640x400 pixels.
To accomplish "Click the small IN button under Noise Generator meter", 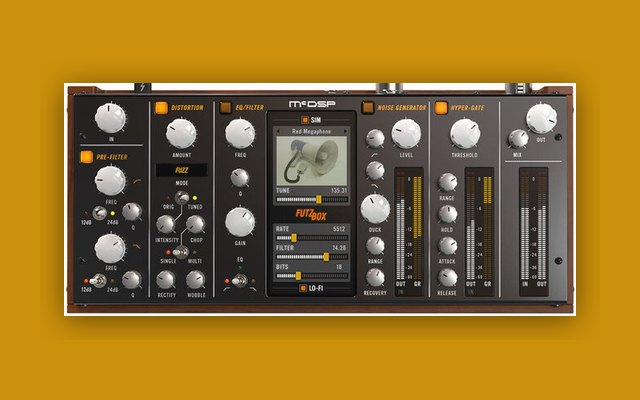I will coord(401,292).
